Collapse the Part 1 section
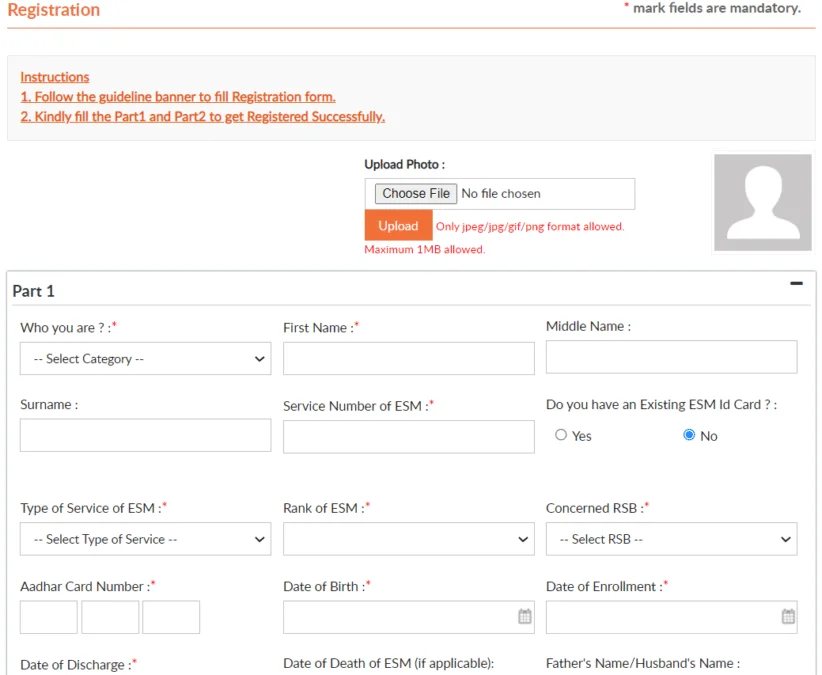Screen dimensions: 822x675 pyautogui.click(x=796, y=284)
